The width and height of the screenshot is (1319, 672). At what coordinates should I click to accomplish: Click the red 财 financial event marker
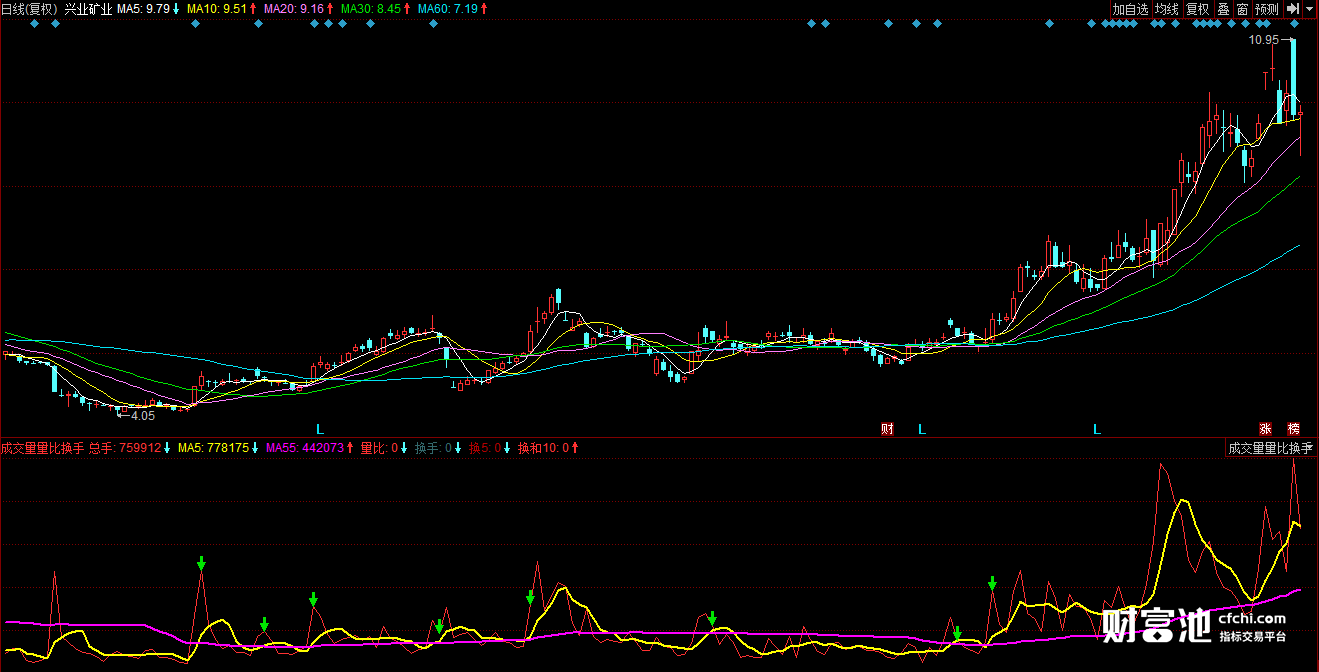[887, 429]
